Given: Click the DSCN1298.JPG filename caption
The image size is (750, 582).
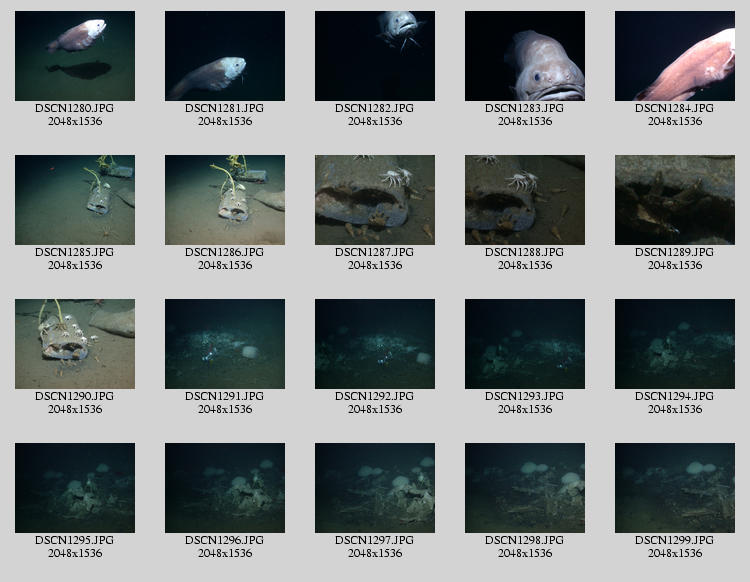Looking at the screenshot, I should 525,540.
